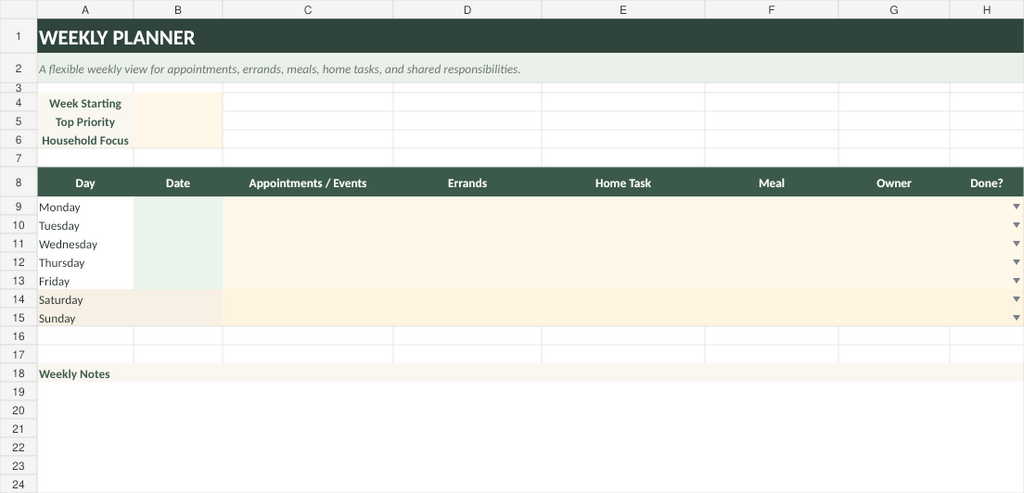
Task: Click Sunday's Meal cell
Action: pyautogui.click(x=771, y=318)
